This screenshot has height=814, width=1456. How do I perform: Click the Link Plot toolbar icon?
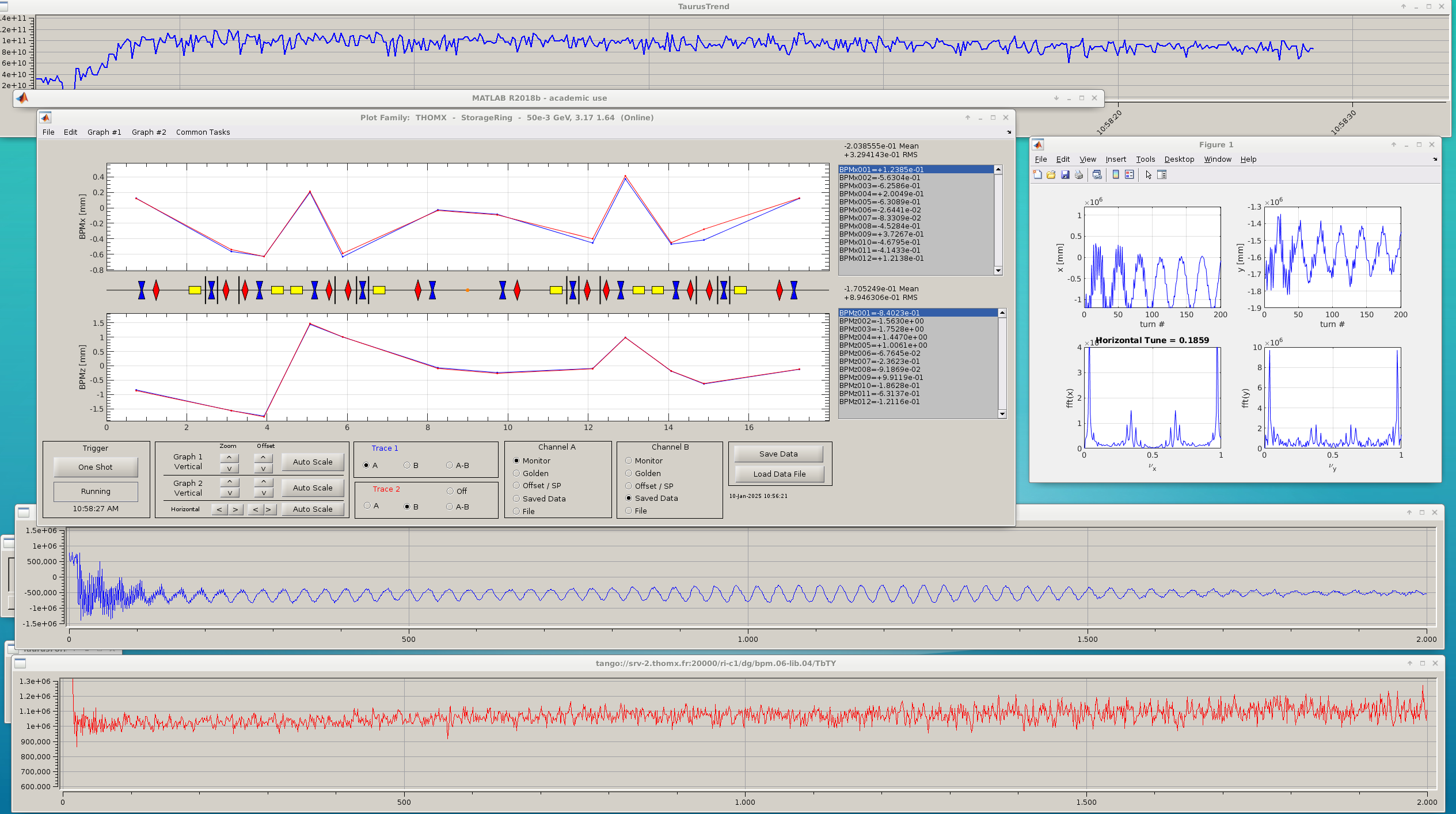pos(1097,175)
